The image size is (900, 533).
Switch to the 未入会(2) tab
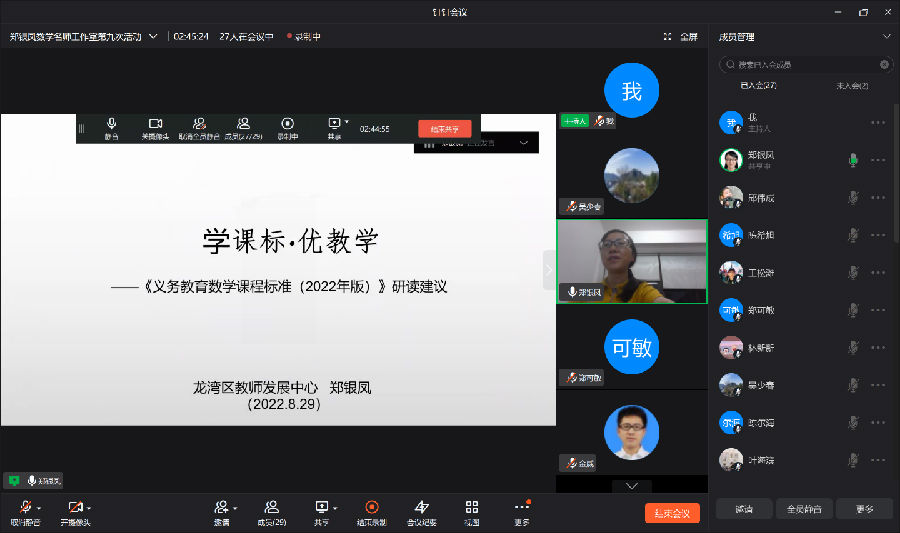tap(851, 86)
